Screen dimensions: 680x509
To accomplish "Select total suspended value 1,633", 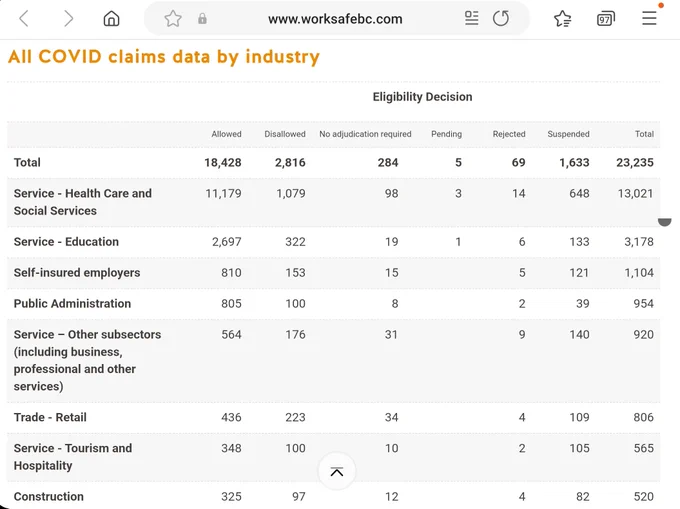I will (574, 163).
